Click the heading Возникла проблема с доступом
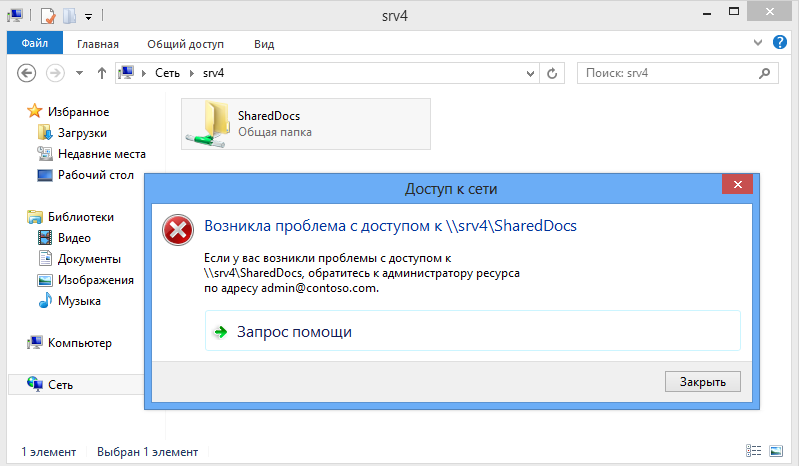 click(x=390, y=226)
